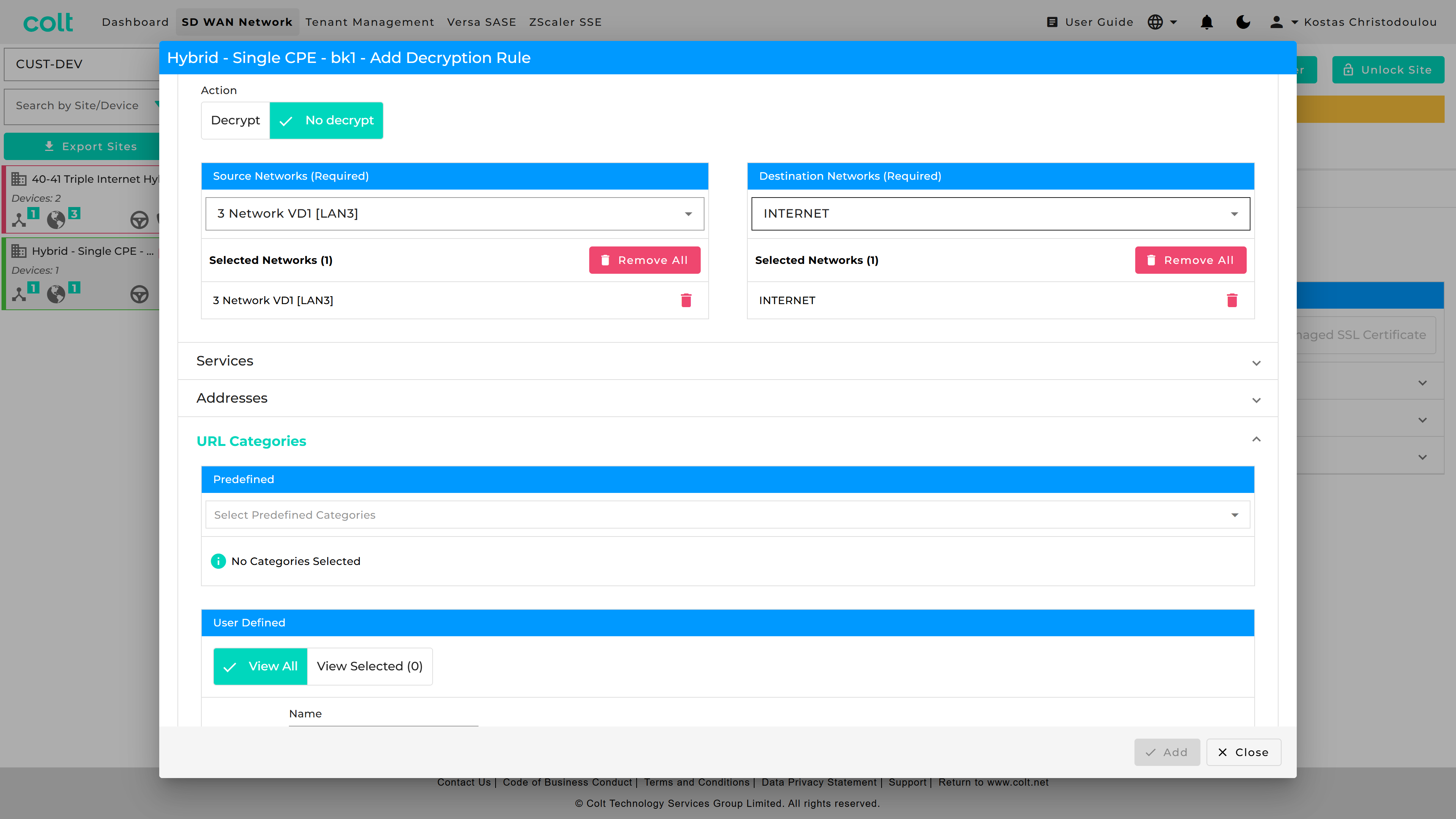Image resolution: width=1456 pixels, height=819 pixels.
Task: Click Export Sites button
Action: [x=82, y=146]
